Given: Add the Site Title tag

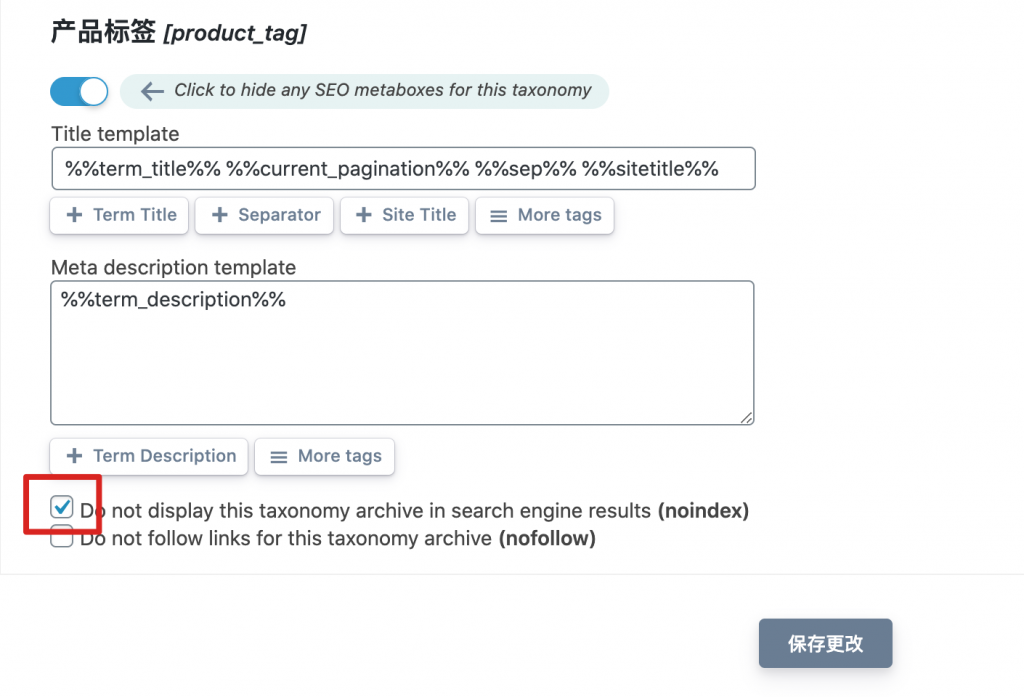Looking at the screenshot, I should point(404,215).
